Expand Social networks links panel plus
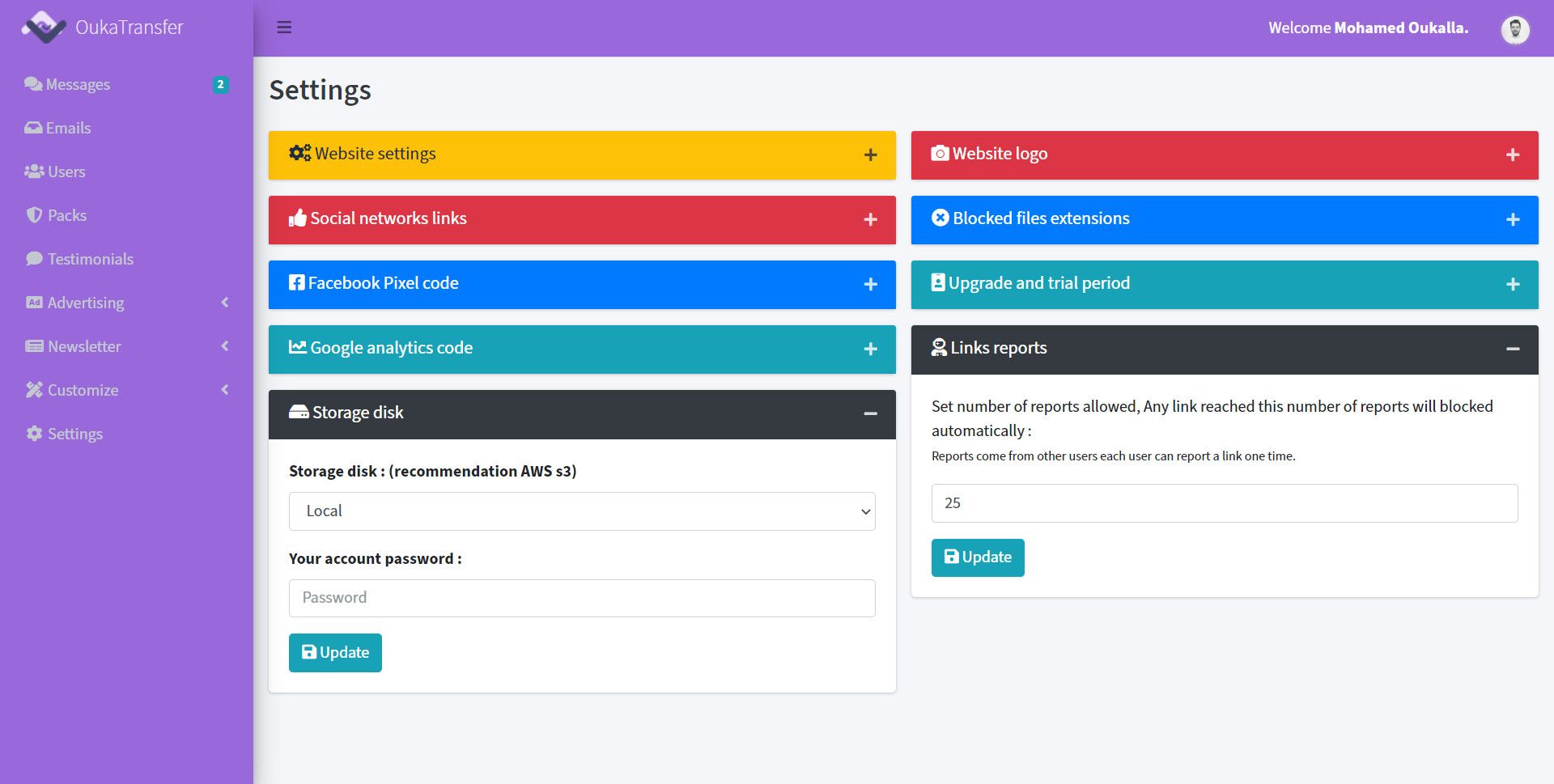Image resolution: width=1554 pixels, height=784 pixels. point(871,219)
